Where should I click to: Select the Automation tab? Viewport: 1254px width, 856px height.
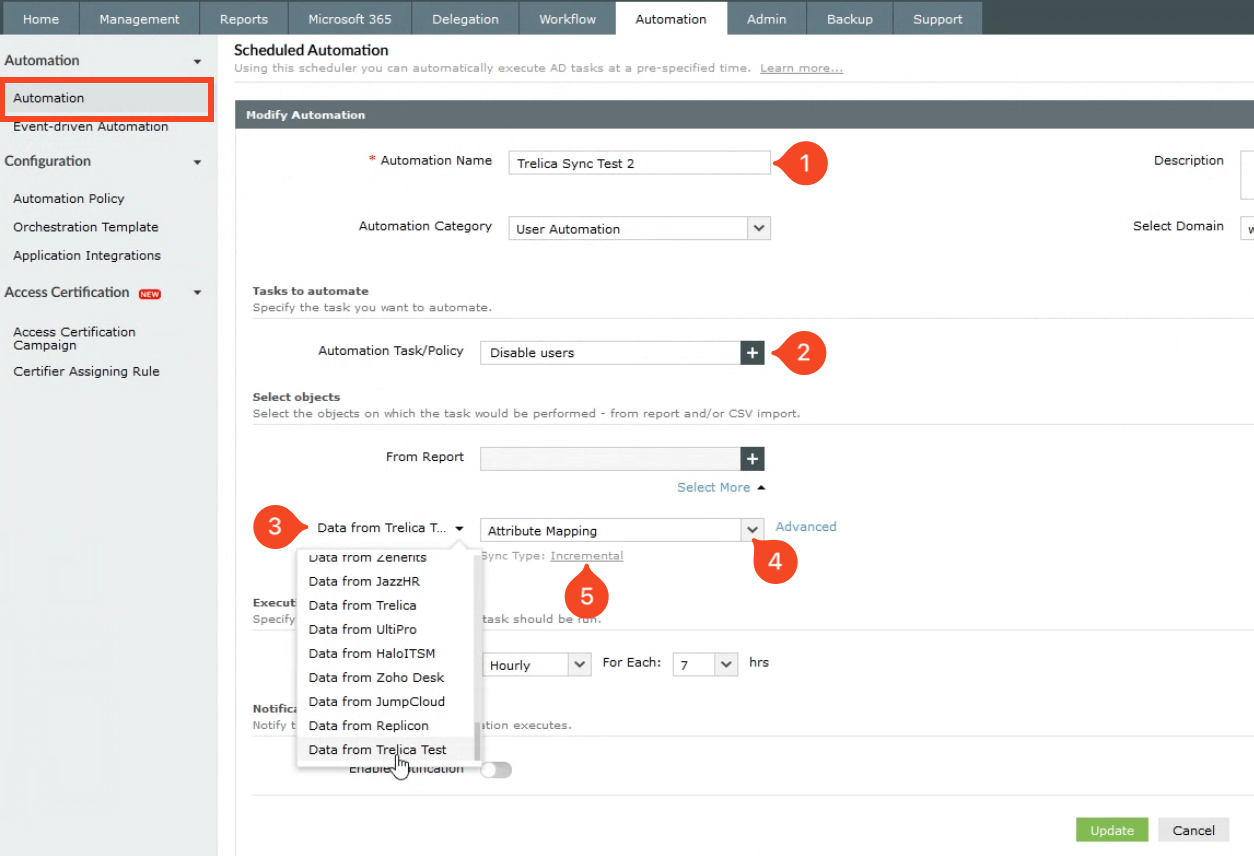pos(671,19)
